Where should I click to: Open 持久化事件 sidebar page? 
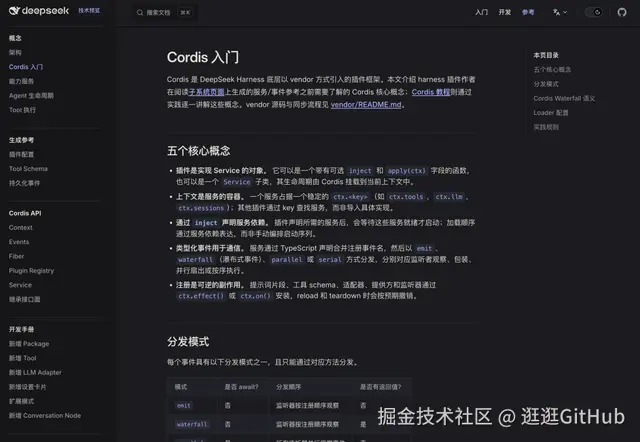pos(24,183)
